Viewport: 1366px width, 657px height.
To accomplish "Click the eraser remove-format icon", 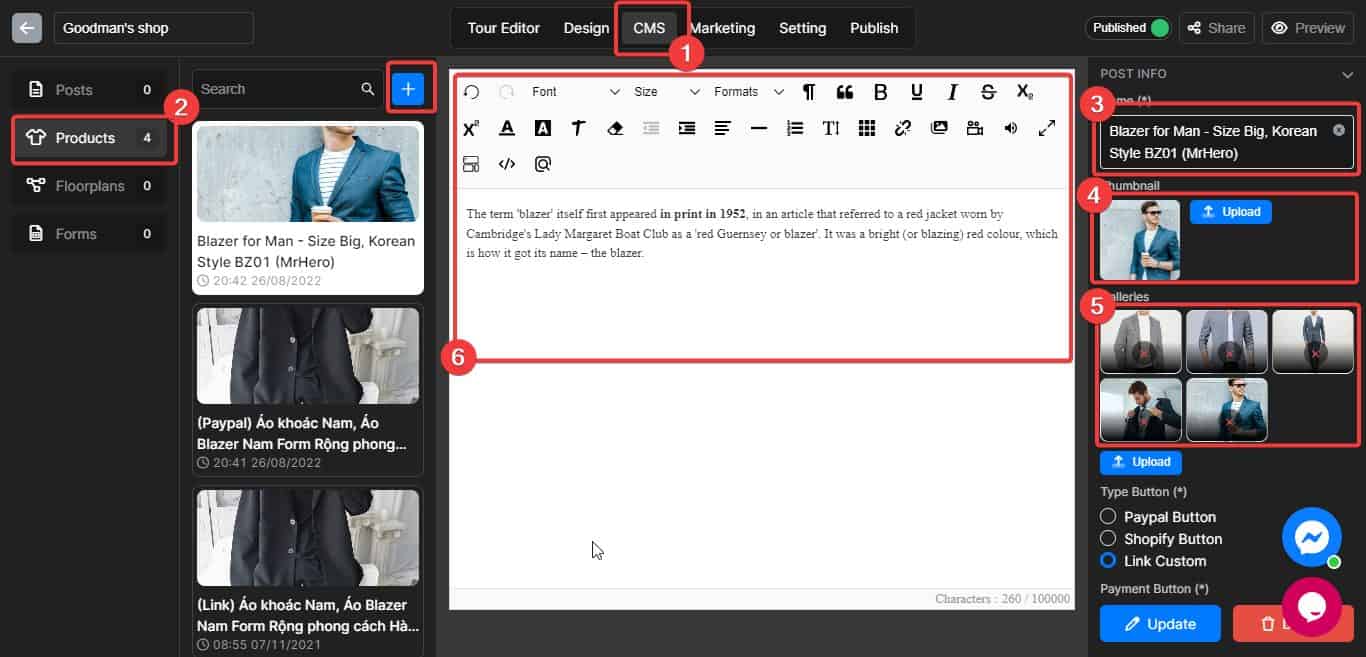I will tap(615, 128).
